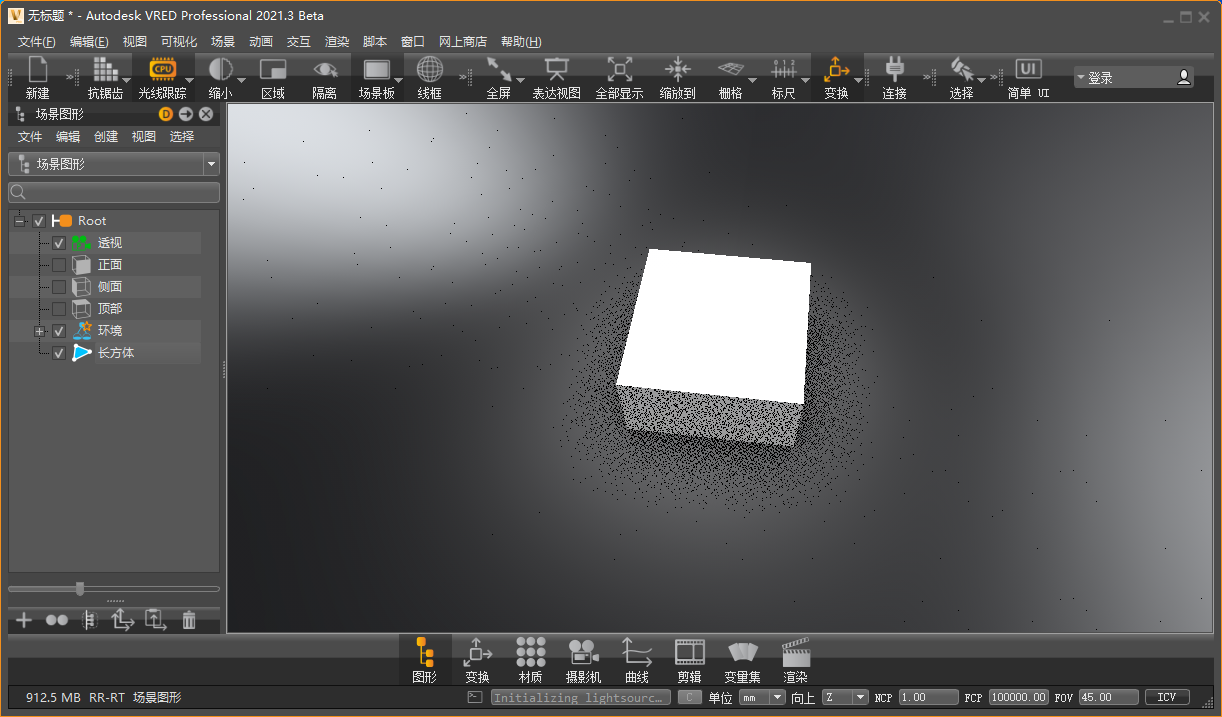1222x717 pixels.
Task: Open the 渲染 menu in menu bar
Action: 337,42
